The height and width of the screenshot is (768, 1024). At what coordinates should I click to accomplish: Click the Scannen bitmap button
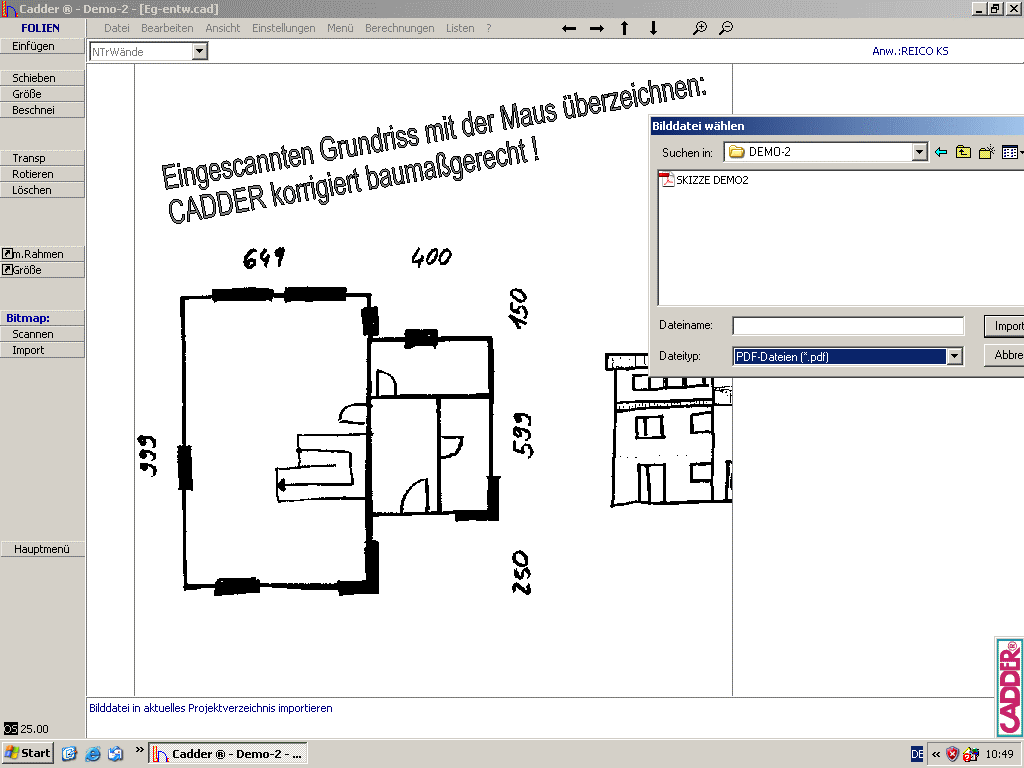tap(42, 334)
